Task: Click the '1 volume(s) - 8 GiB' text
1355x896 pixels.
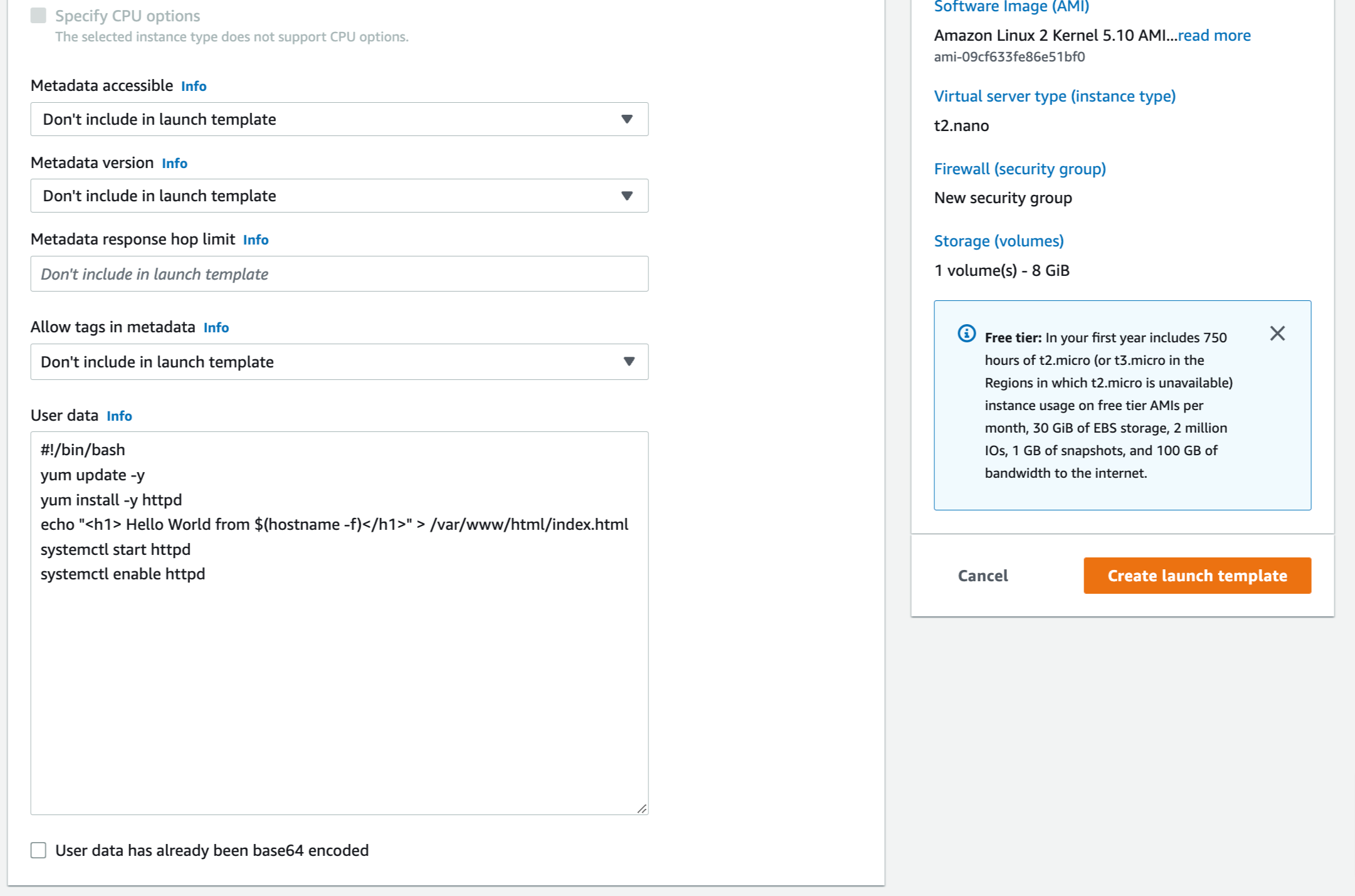Action: (1001, 270)
